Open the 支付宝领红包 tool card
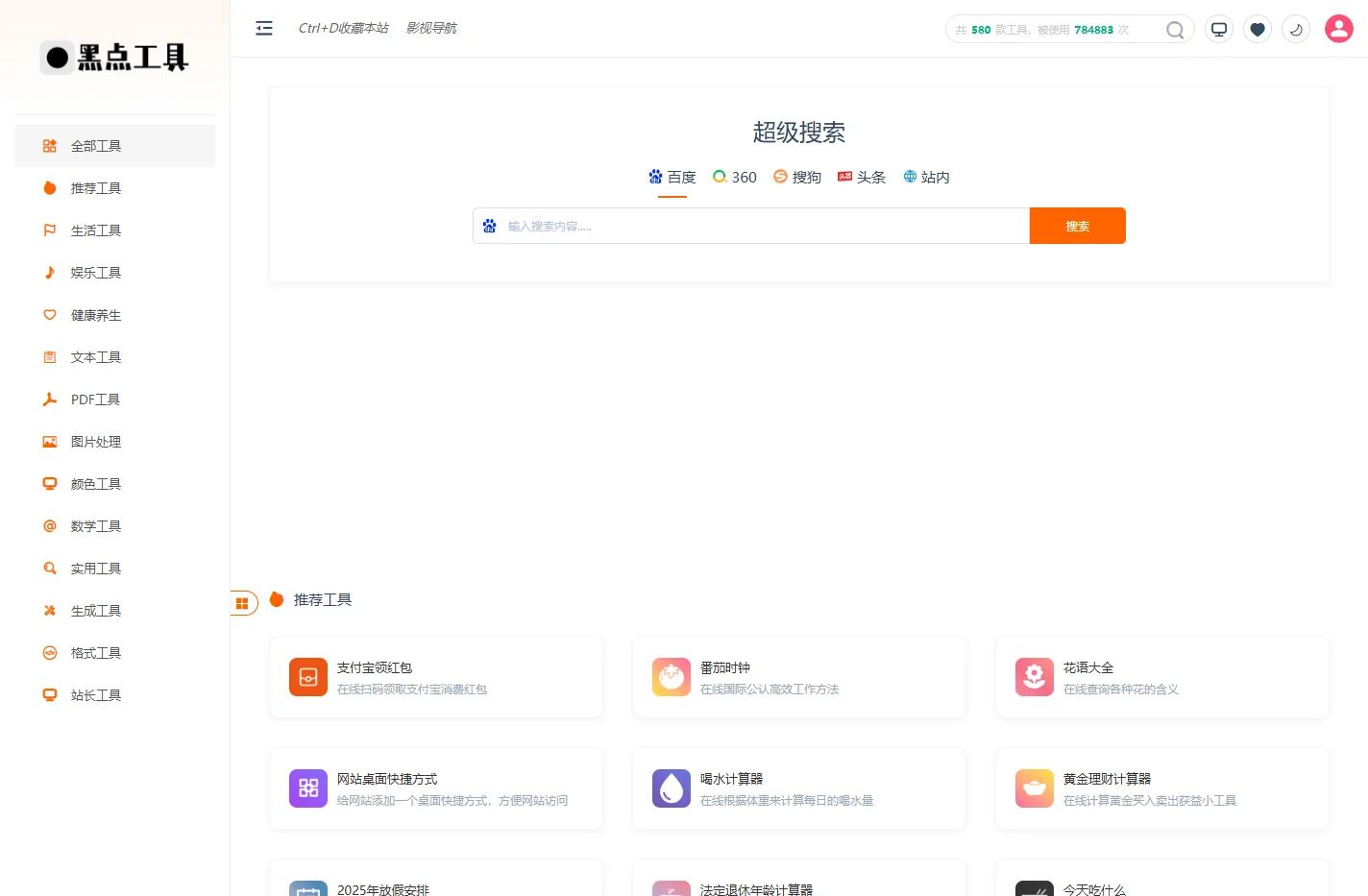 point(436,677)
